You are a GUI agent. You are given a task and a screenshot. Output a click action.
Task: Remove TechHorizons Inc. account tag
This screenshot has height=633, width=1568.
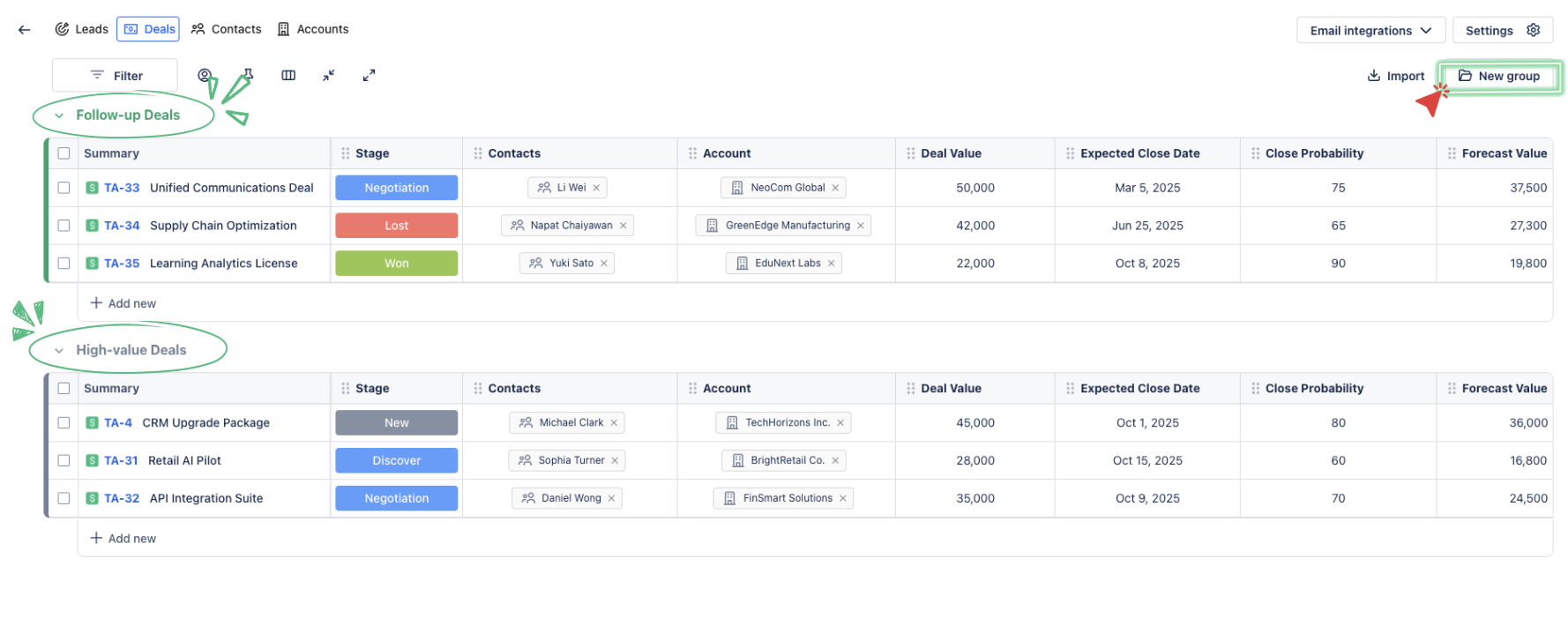[840, 423]
